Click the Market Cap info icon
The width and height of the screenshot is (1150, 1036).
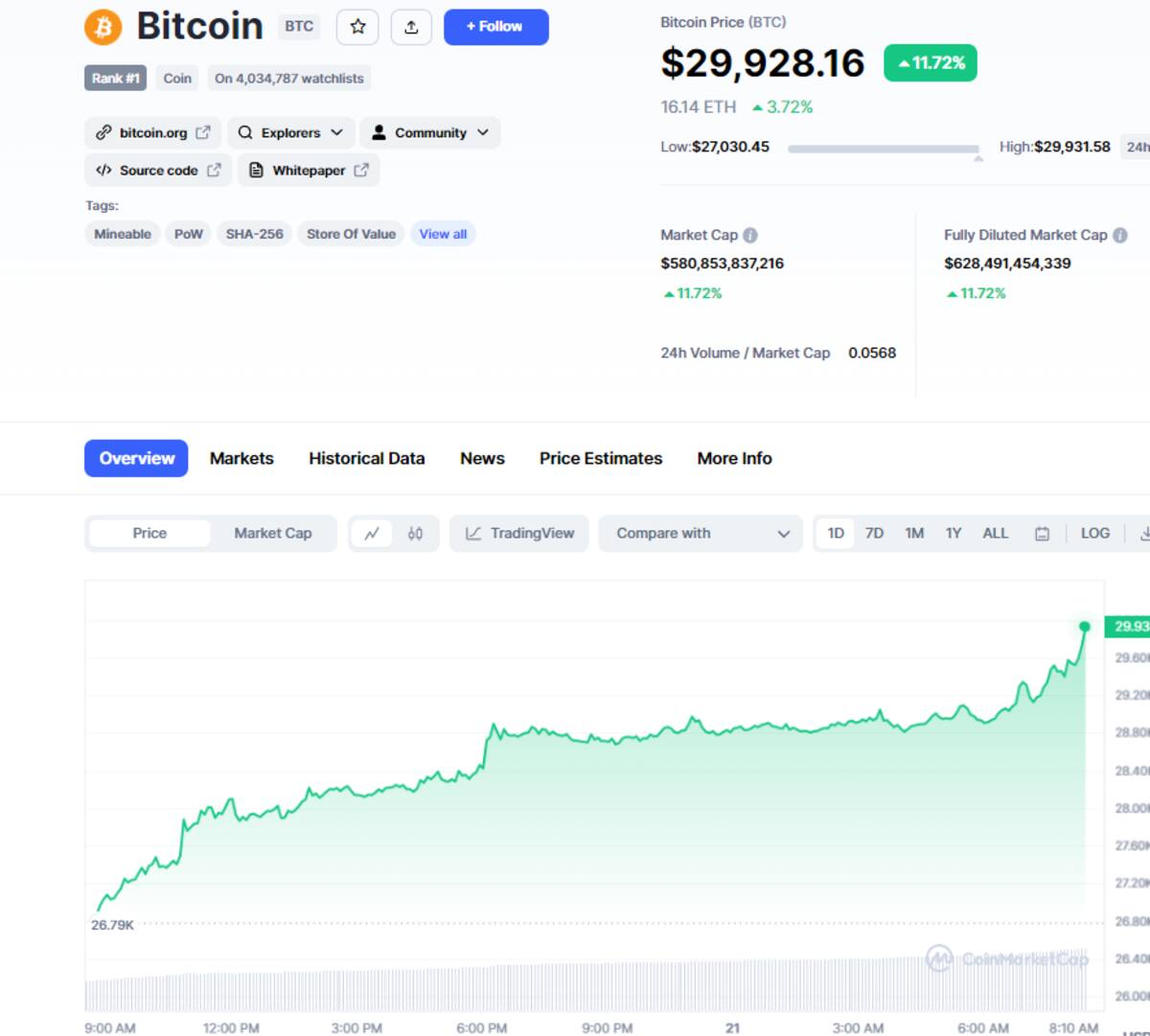[750, 235]
